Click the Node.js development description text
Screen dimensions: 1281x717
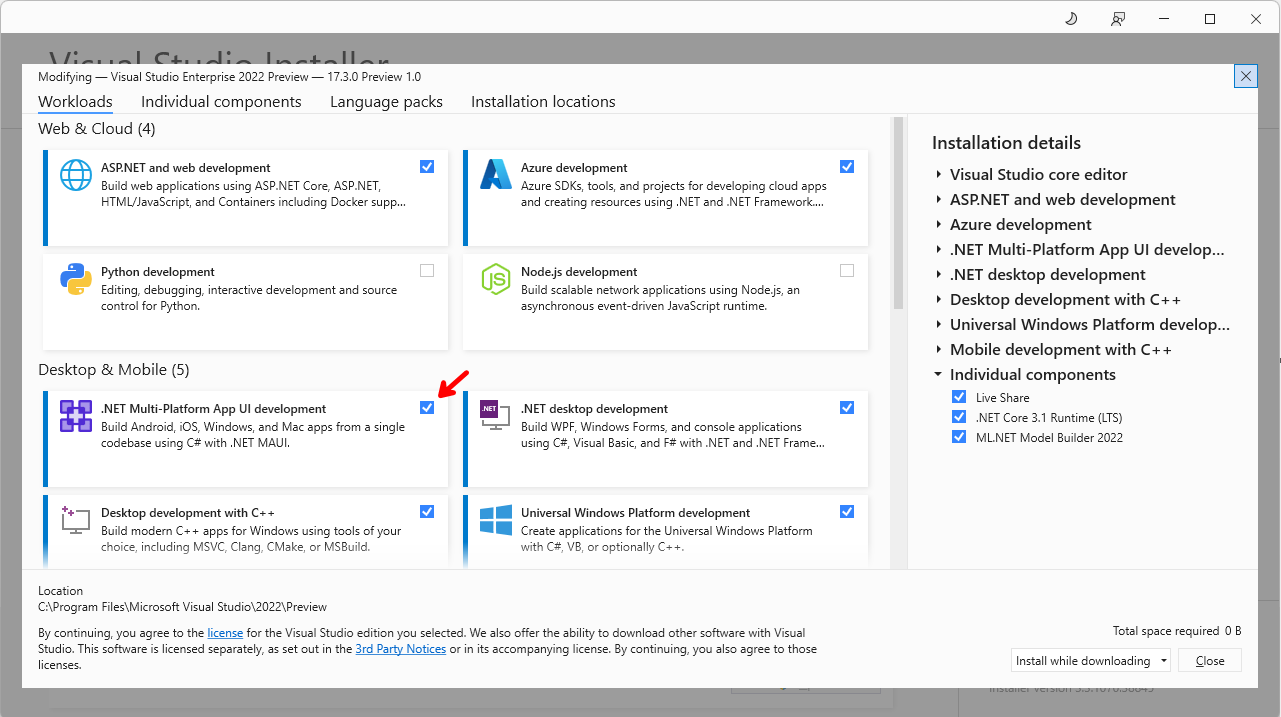(x=660, y=298)
